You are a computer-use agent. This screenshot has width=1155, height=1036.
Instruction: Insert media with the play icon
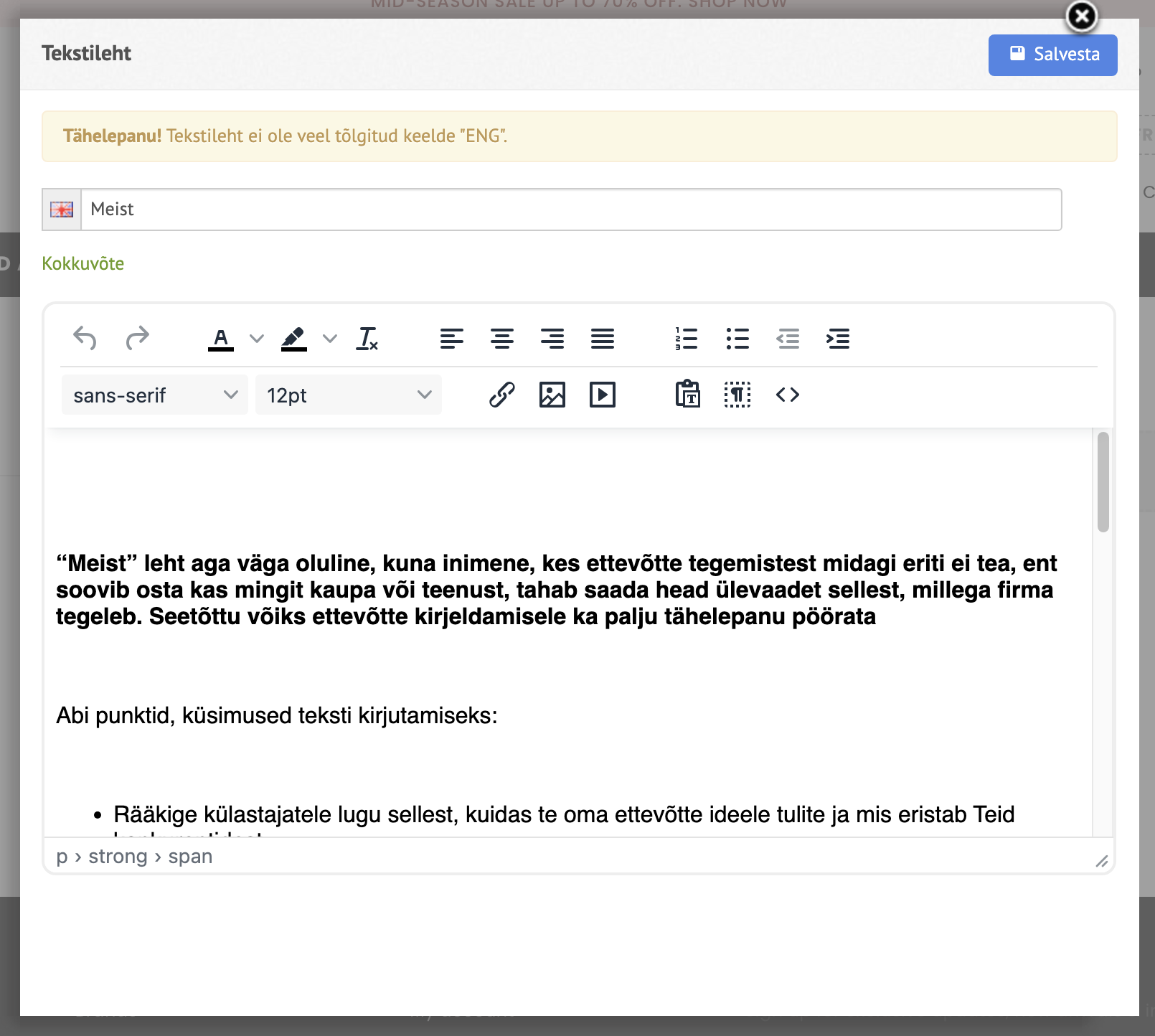[x=603, y=395]
